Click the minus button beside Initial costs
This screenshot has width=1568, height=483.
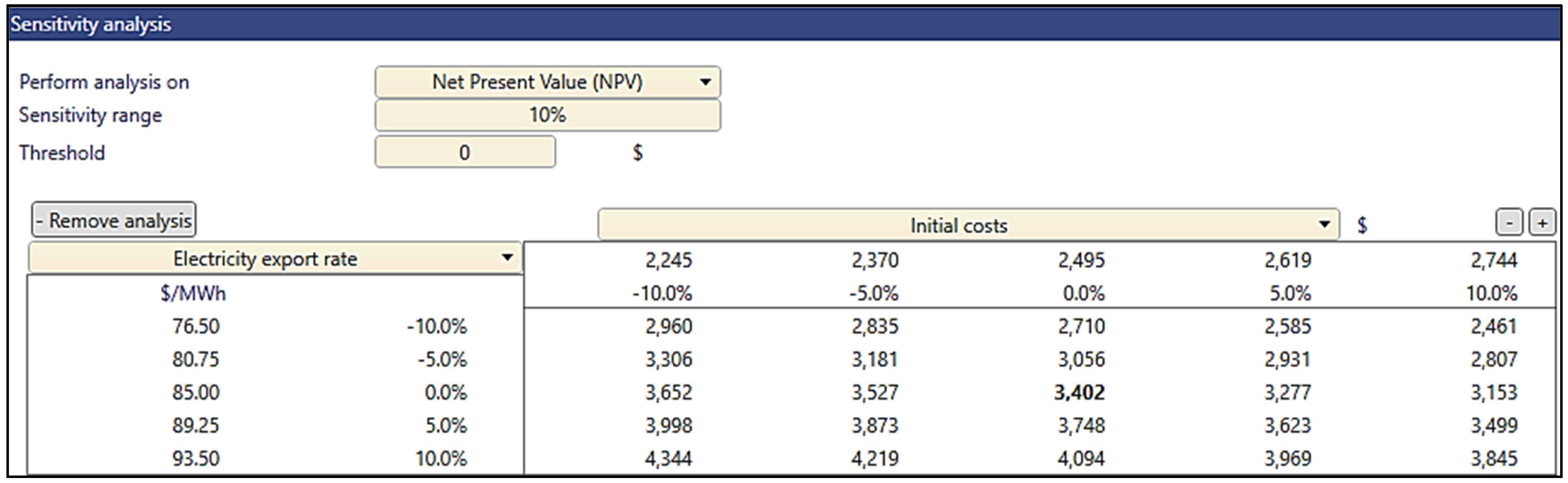click(1509, 223)
